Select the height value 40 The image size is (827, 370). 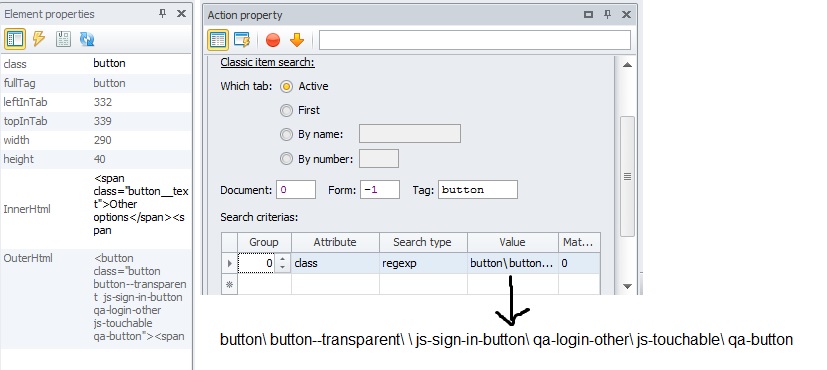pyautogui.click(x=100, y=159)
